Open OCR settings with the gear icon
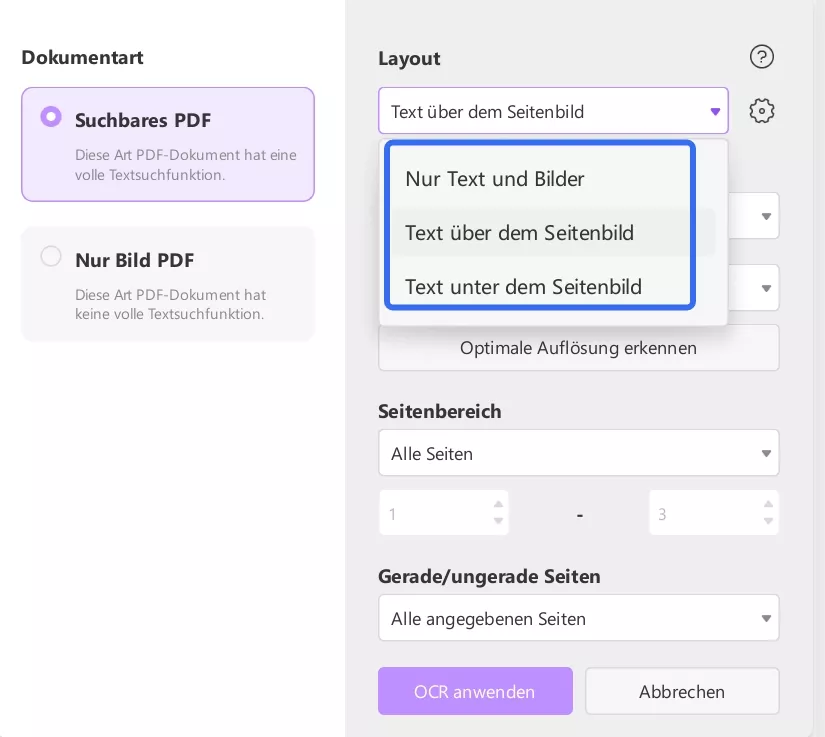The width and height of the screenshot is (825, 737). (x=762, y=111)
